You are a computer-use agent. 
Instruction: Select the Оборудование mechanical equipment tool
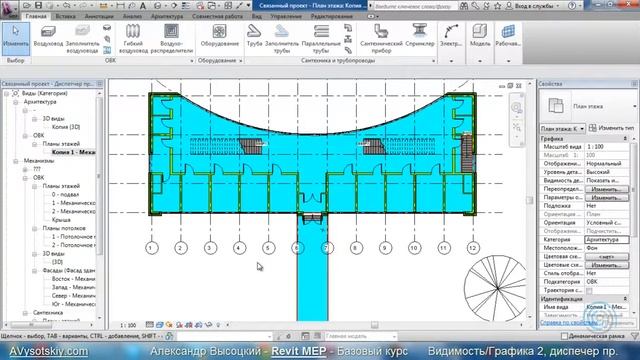pyautogui.click(x=219, y=36)
